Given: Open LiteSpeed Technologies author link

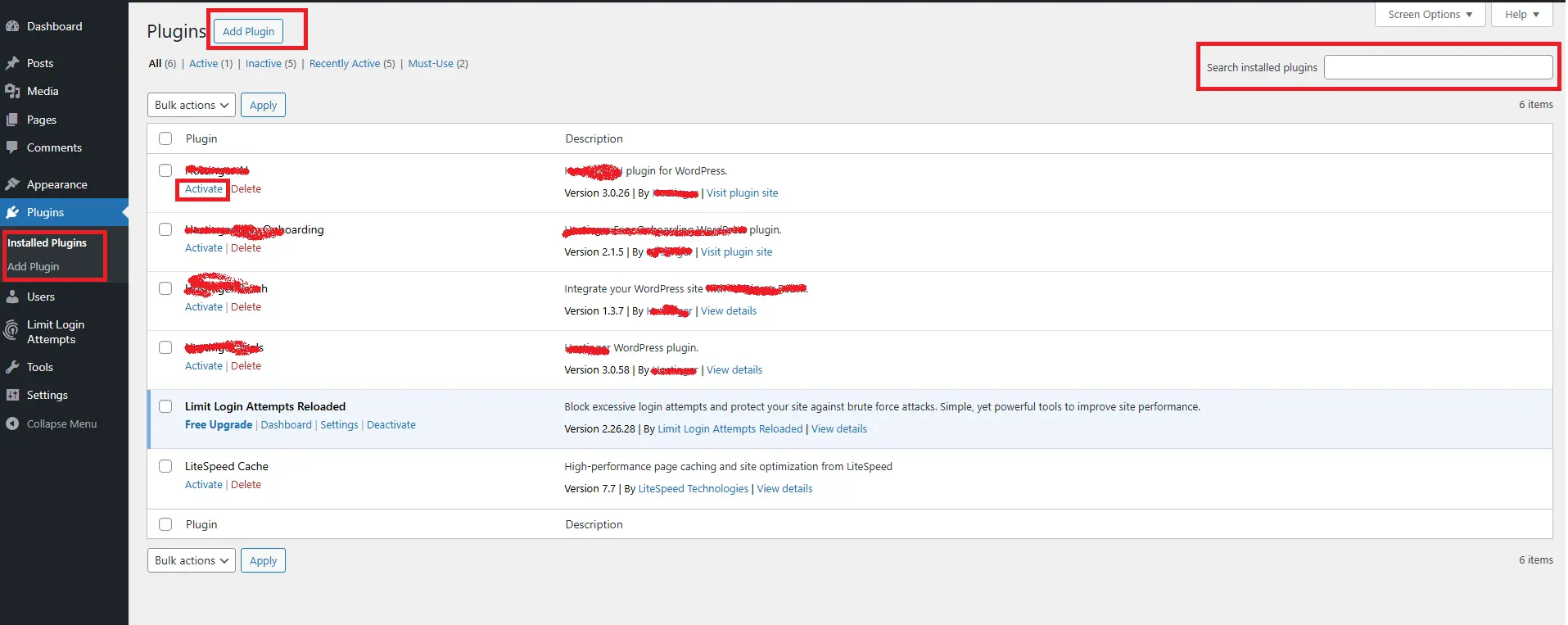Looking at the screenshot, I should coord(693,488).
